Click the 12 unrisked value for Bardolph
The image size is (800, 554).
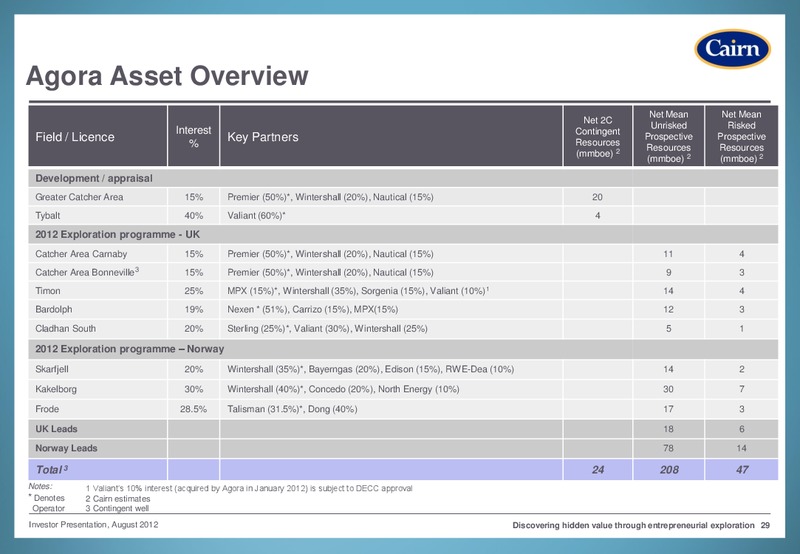point(668,309)
